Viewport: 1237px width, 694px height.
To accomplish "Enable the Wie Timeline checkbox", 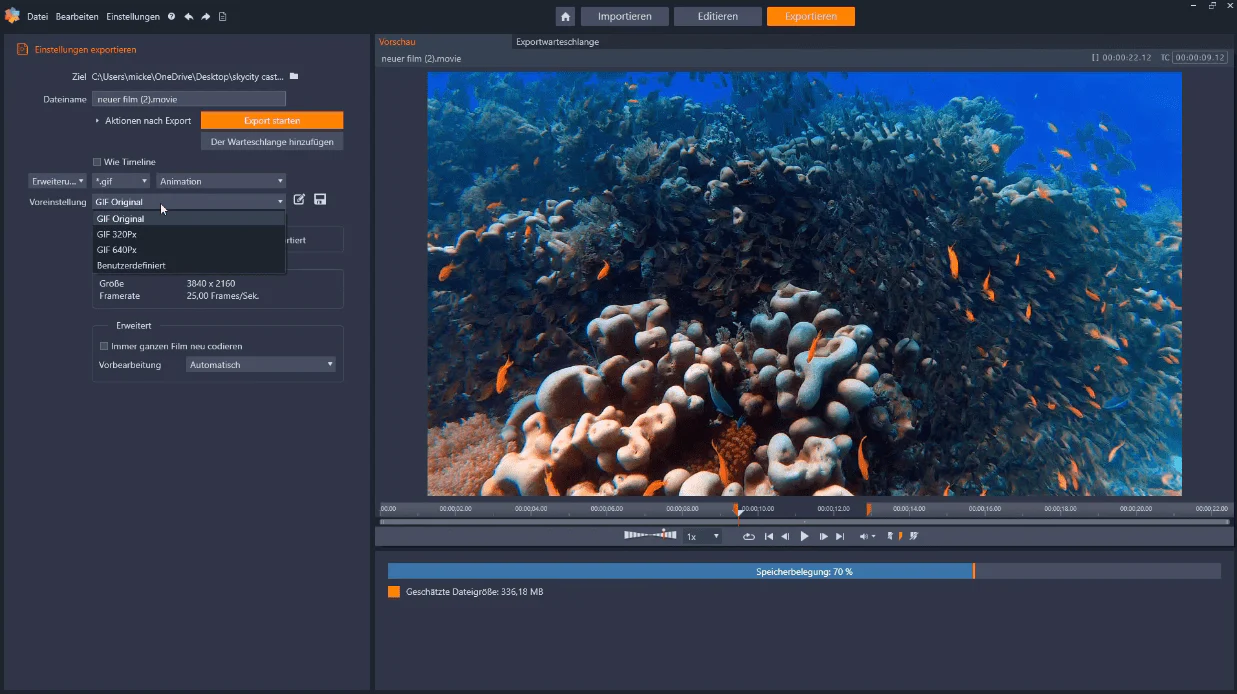I will pos(97,162).
